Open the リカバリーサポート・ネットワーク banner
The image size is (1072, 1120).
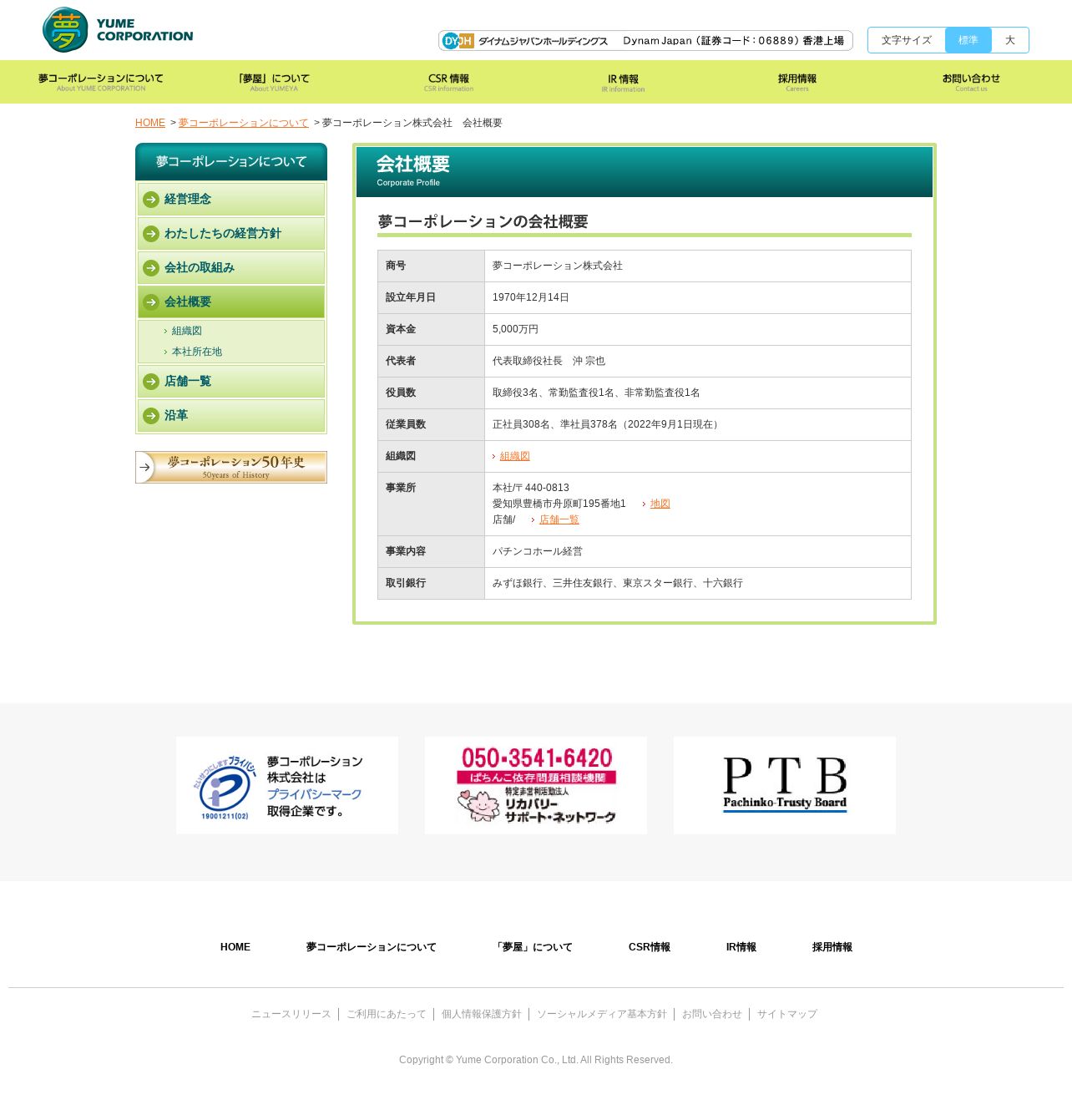[x=536, y=785]
